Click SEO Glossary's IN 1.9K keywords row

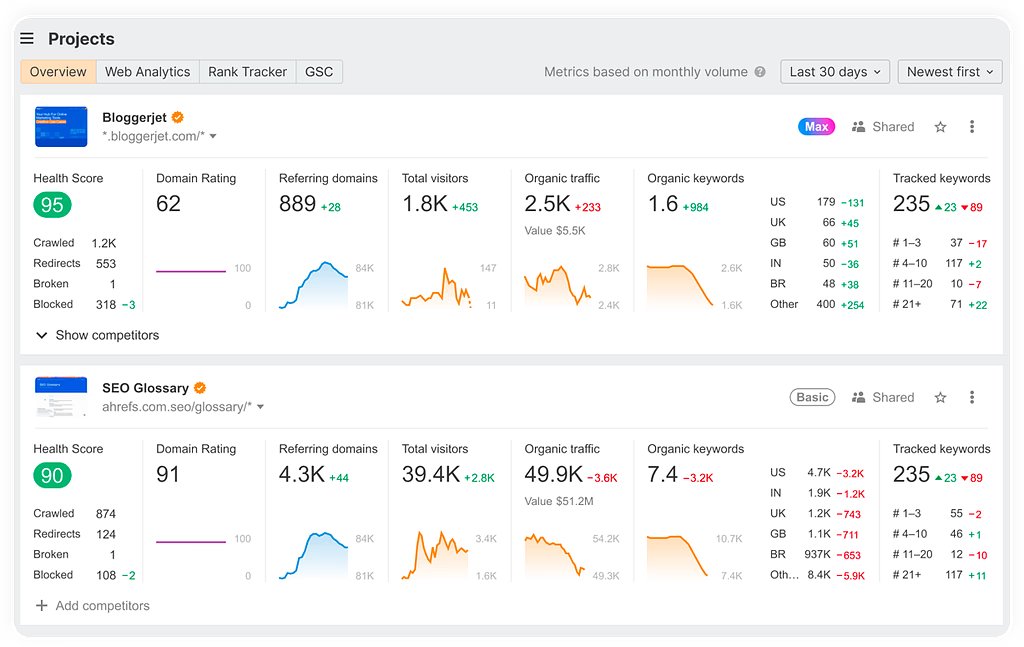click(x=817, y=493)
